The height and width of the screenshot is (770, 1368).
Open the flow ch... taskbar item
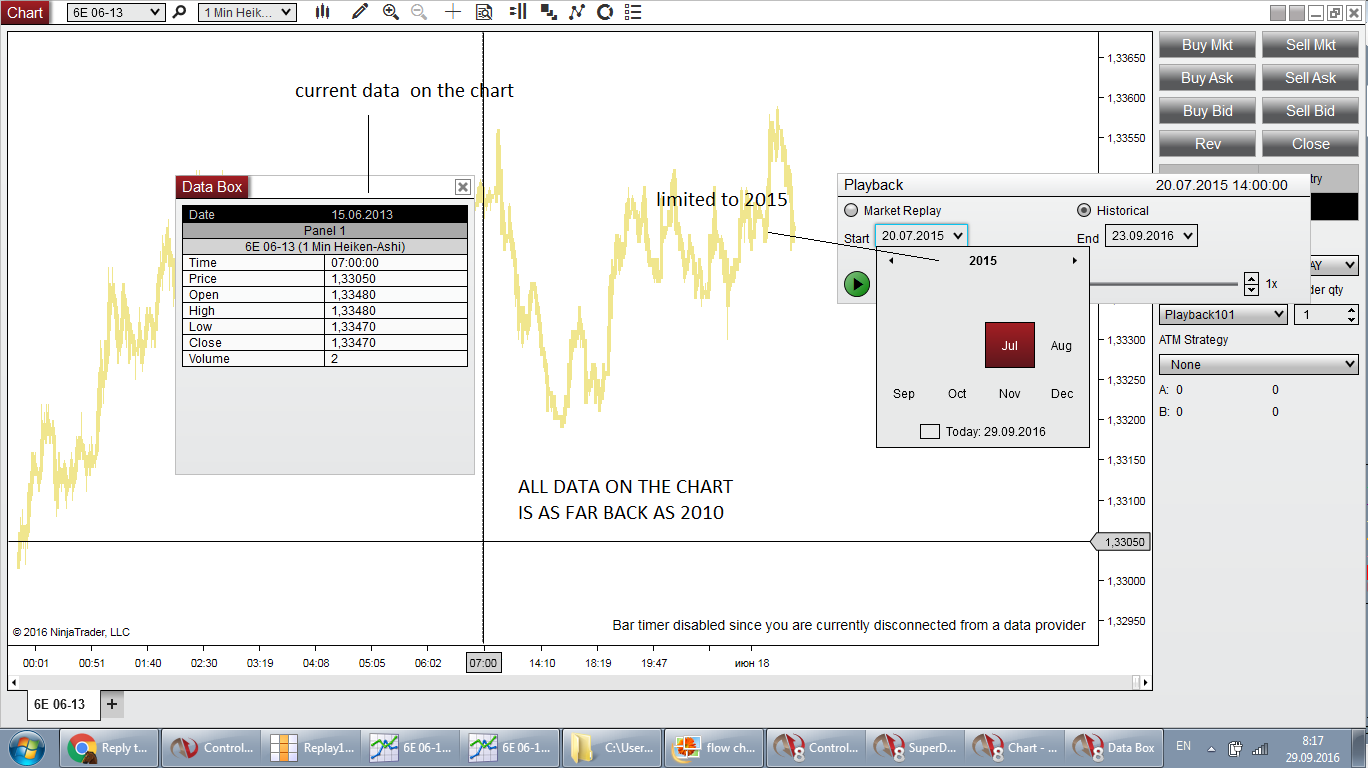pos(714,747)
